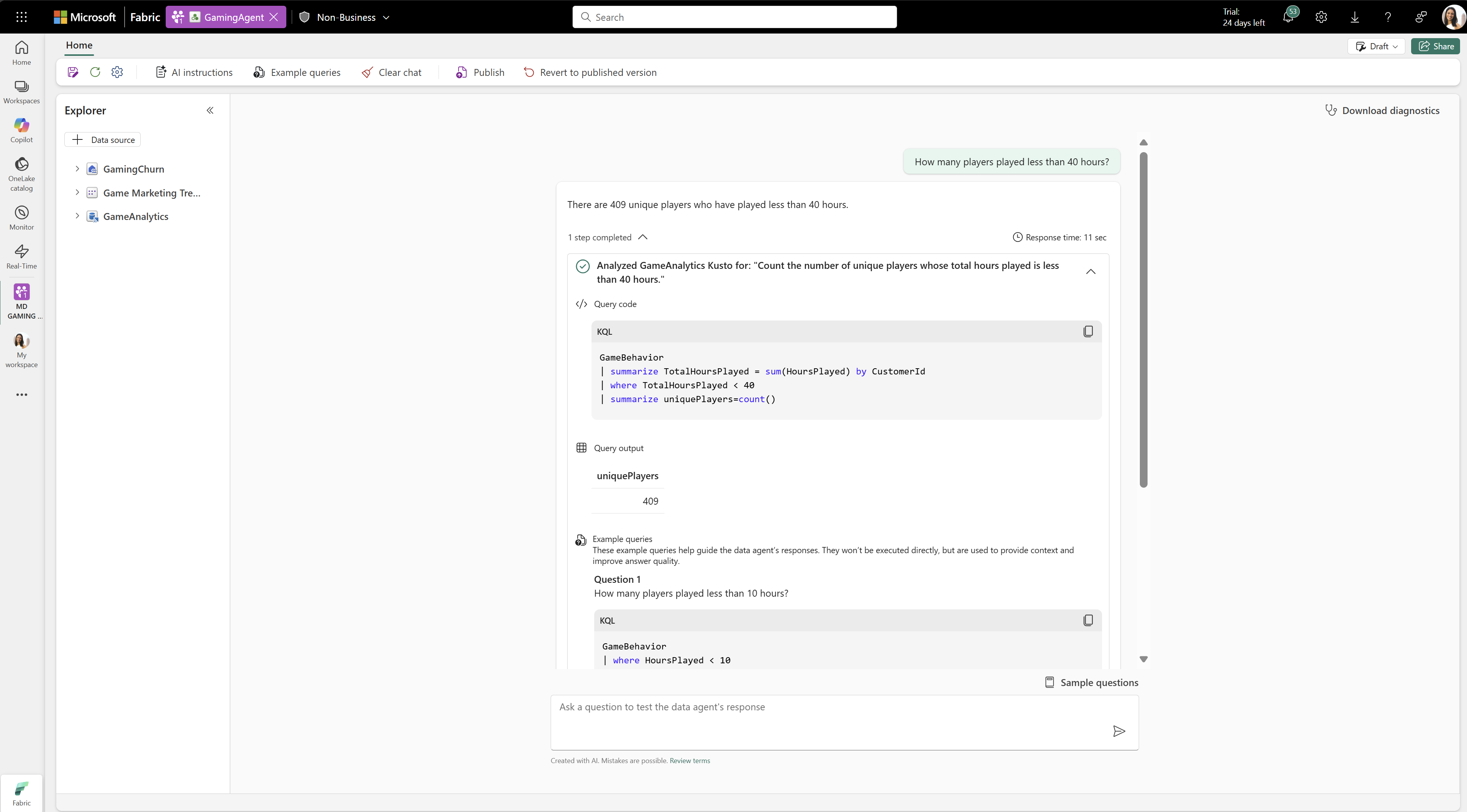This screenshot has height=812, width=1467.
Task: Open AI instructions
Action: 193,72
